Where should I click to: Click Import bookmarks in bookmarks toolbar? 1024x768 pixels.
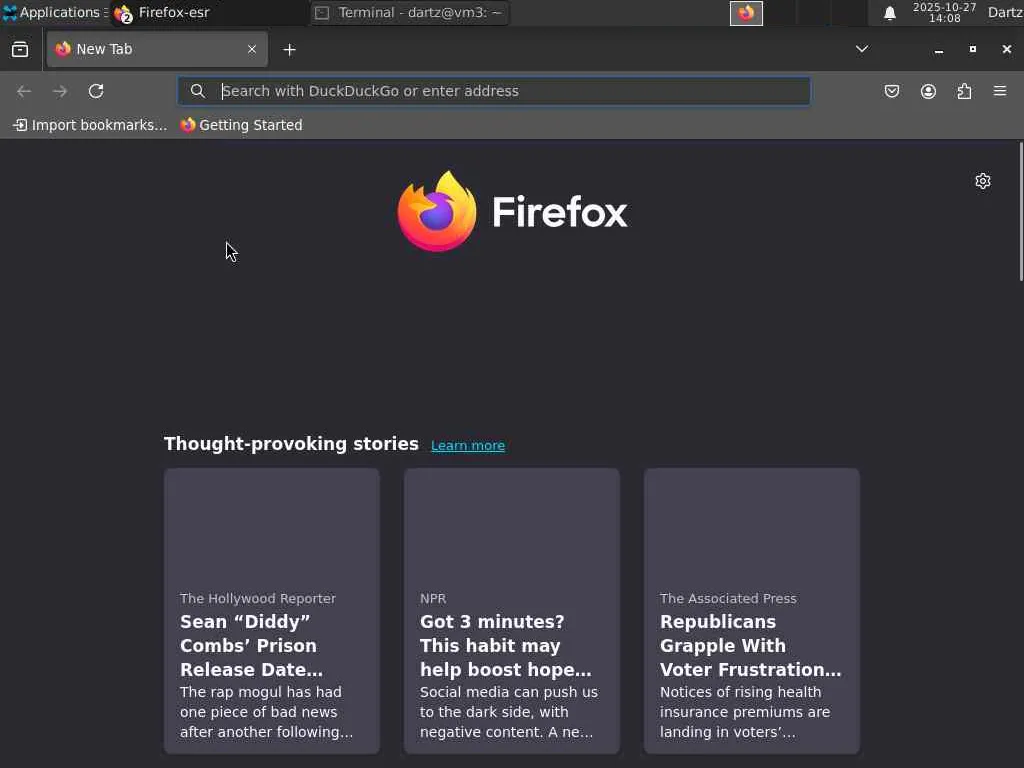[x=90, y=125]
